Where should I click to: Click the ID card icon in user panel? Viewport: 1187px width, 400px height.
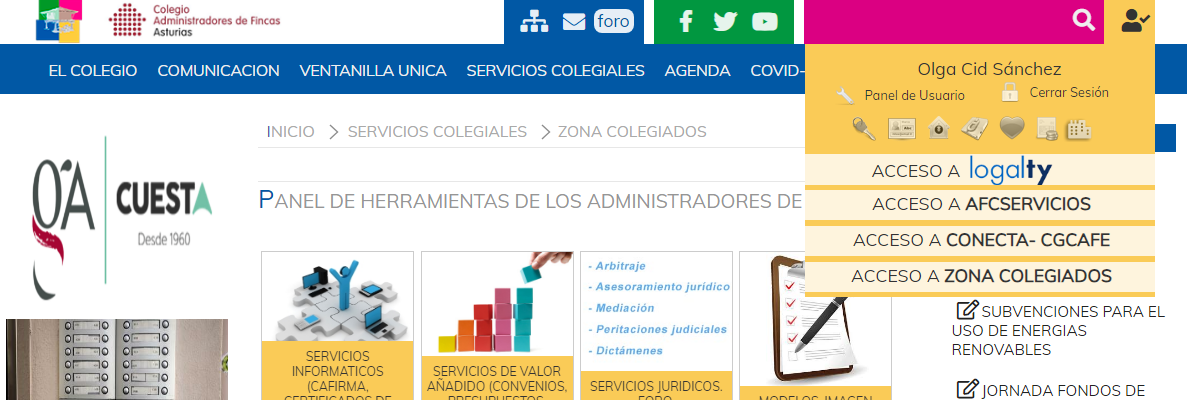pyautogui.click(x=902, y=129)
